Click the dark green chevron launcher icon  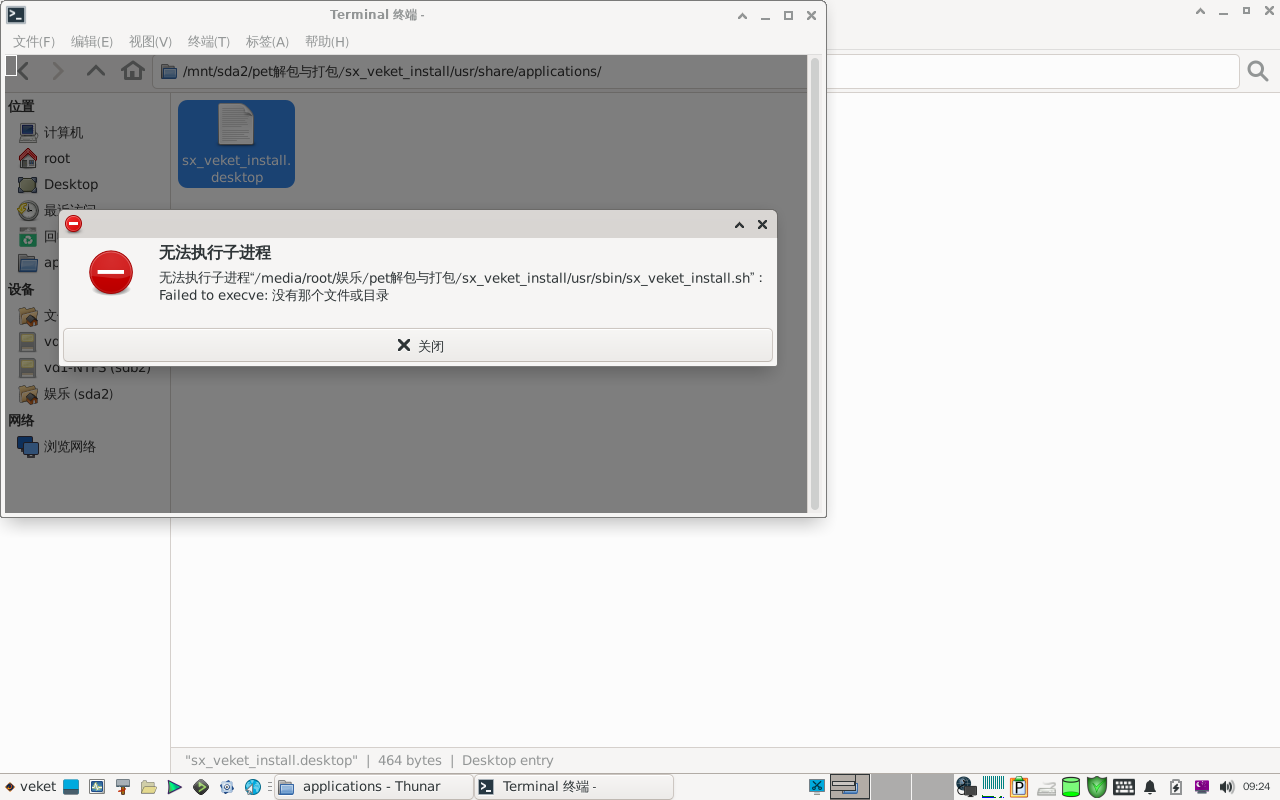tap(201, 787)
